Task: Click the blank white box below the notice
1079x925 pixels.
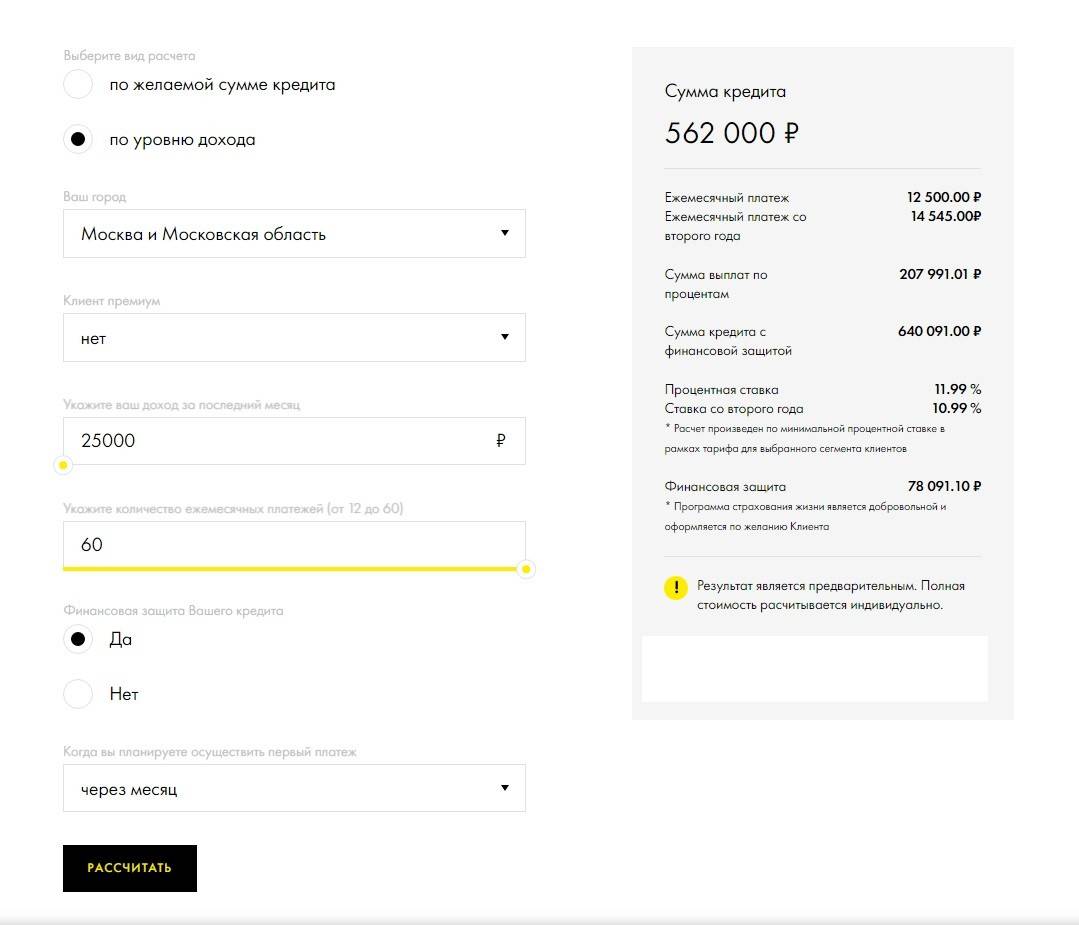Action: point(814,668)
